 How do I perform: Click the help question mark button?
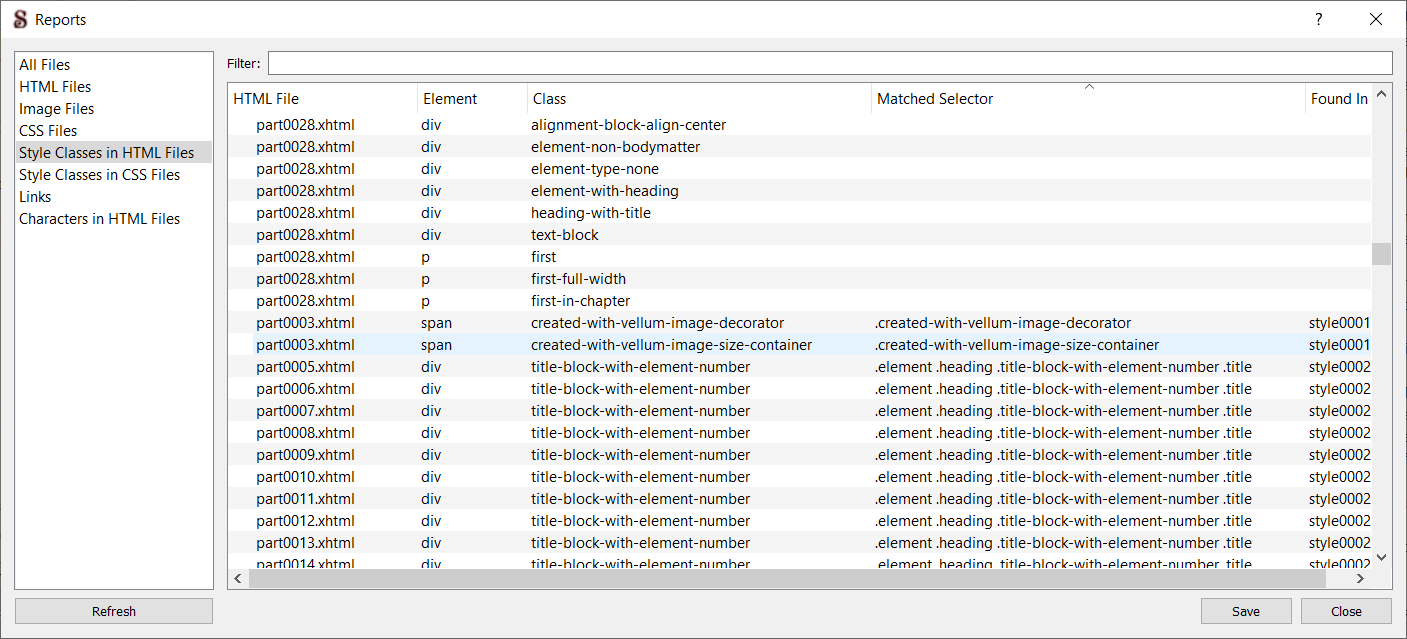click(1319, 19)
